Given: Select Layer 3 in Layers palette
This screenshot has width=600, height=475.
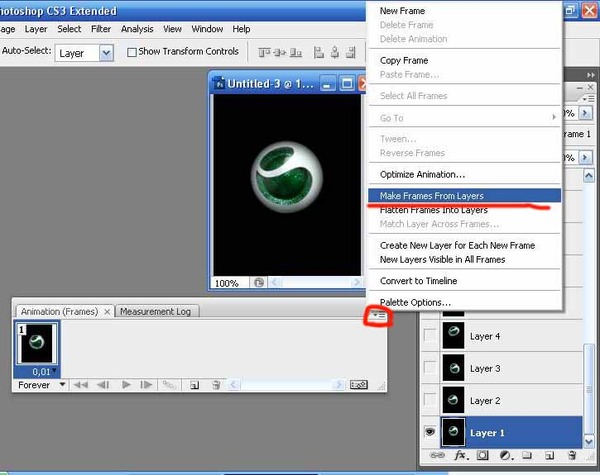Looking at the screenshot, I should click(x=511, y=368).
